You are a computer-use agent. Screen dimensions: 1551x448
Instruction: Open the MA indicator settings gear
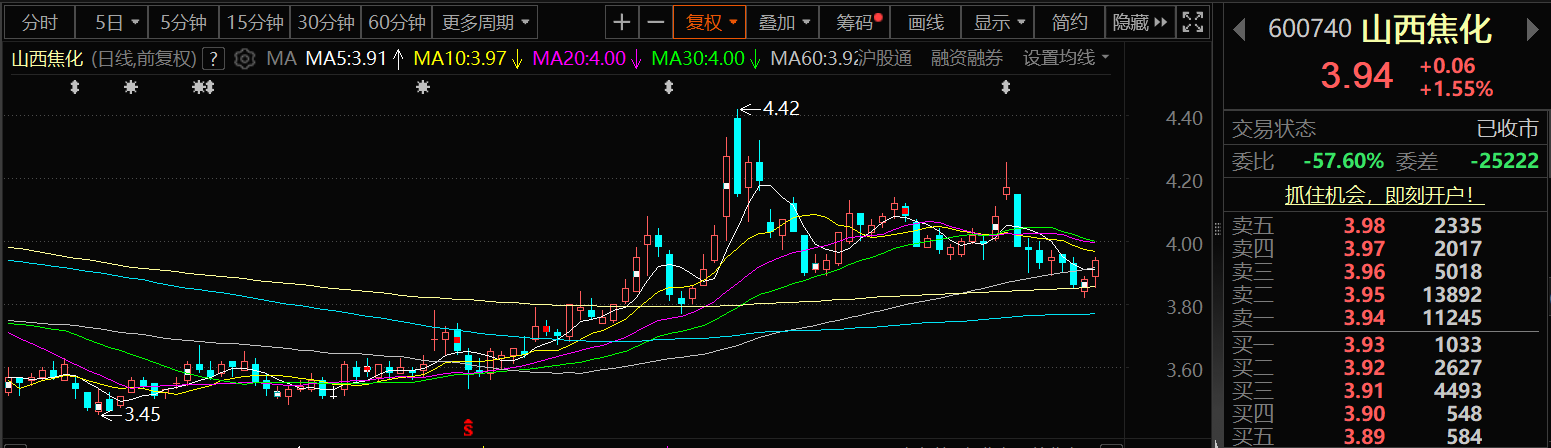[x=245, y=59]
